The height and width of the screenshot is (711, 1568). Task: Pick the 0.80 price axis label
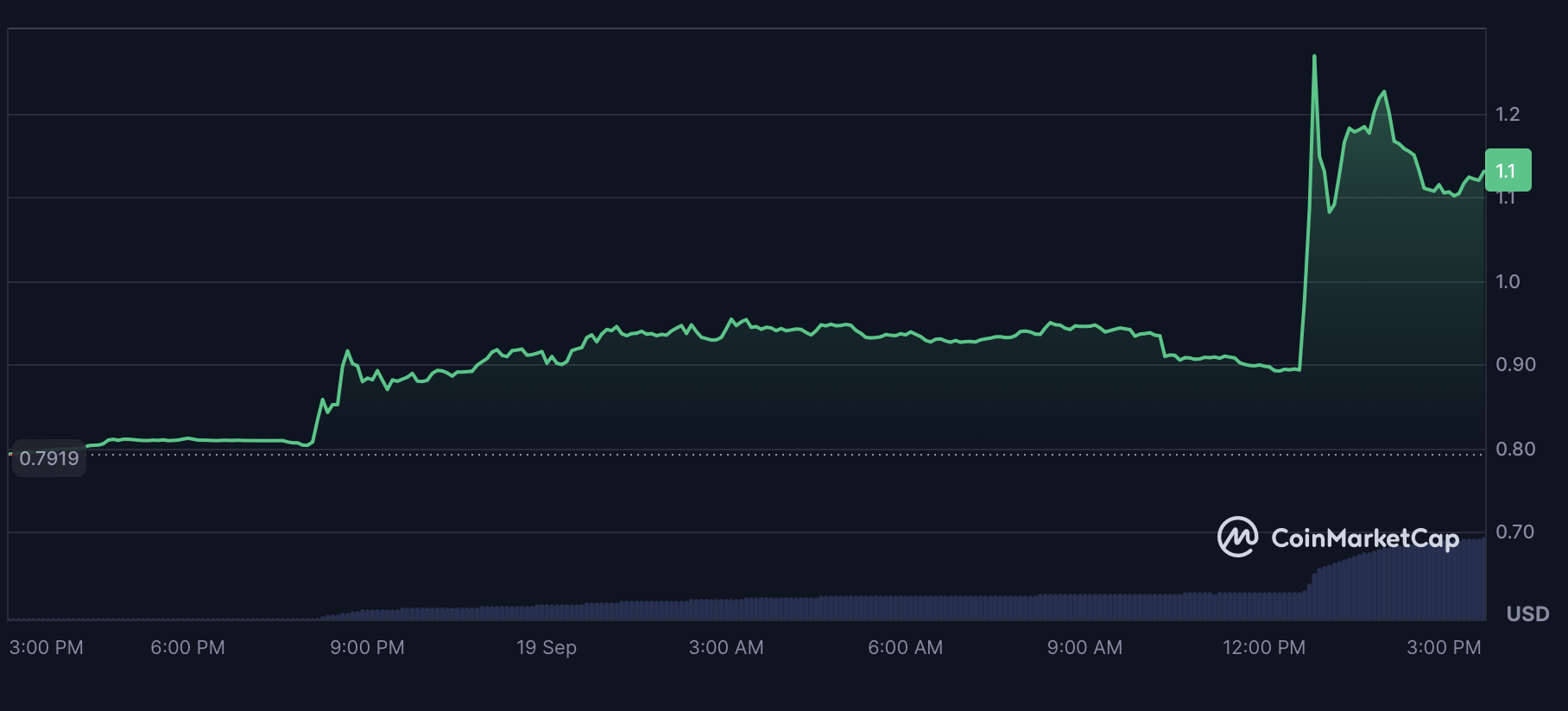1515,449
